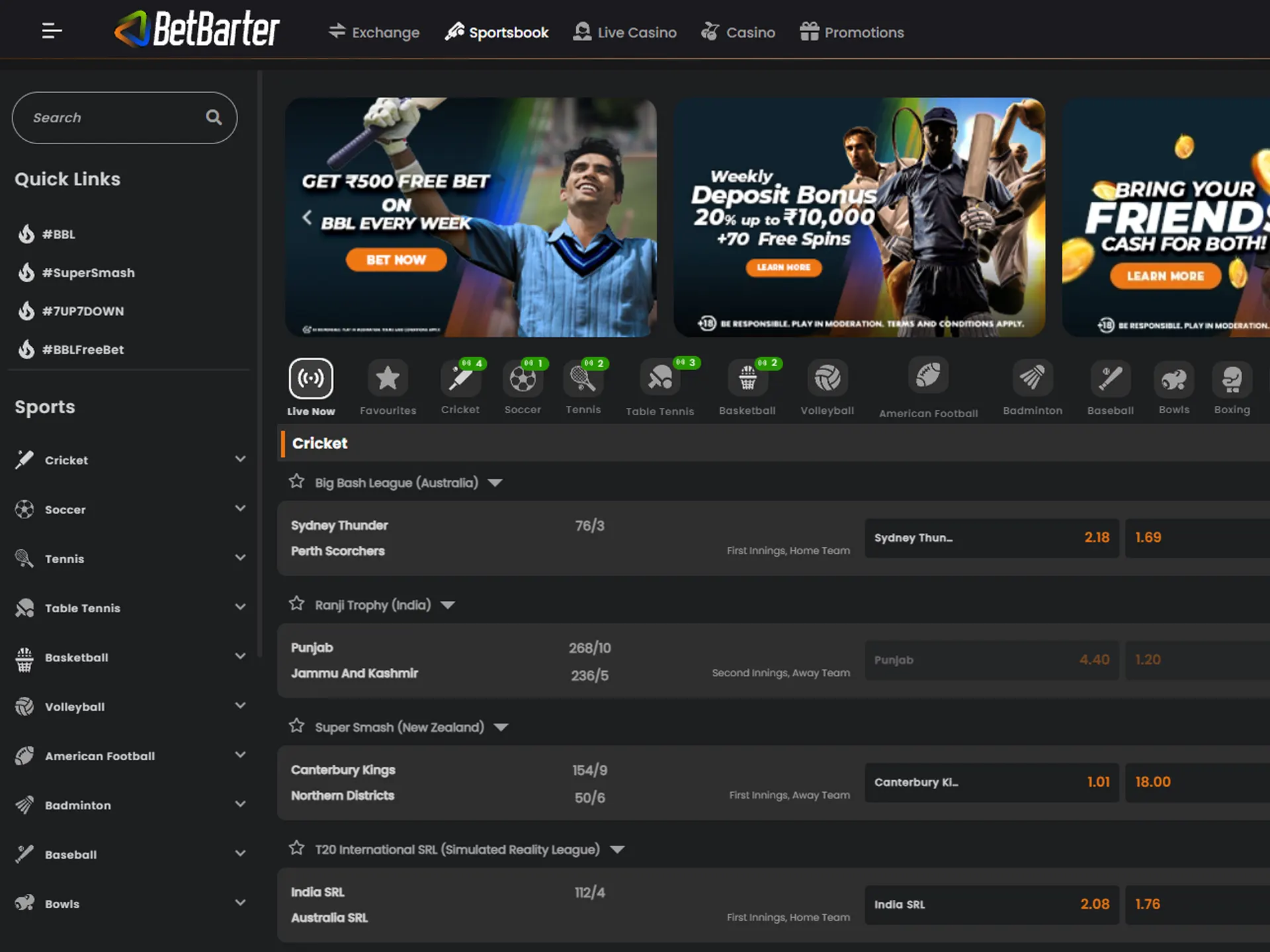Open the Live Casino tab
The width and height of the screenshot is (1270, 952).
click(x=624, y=32)
